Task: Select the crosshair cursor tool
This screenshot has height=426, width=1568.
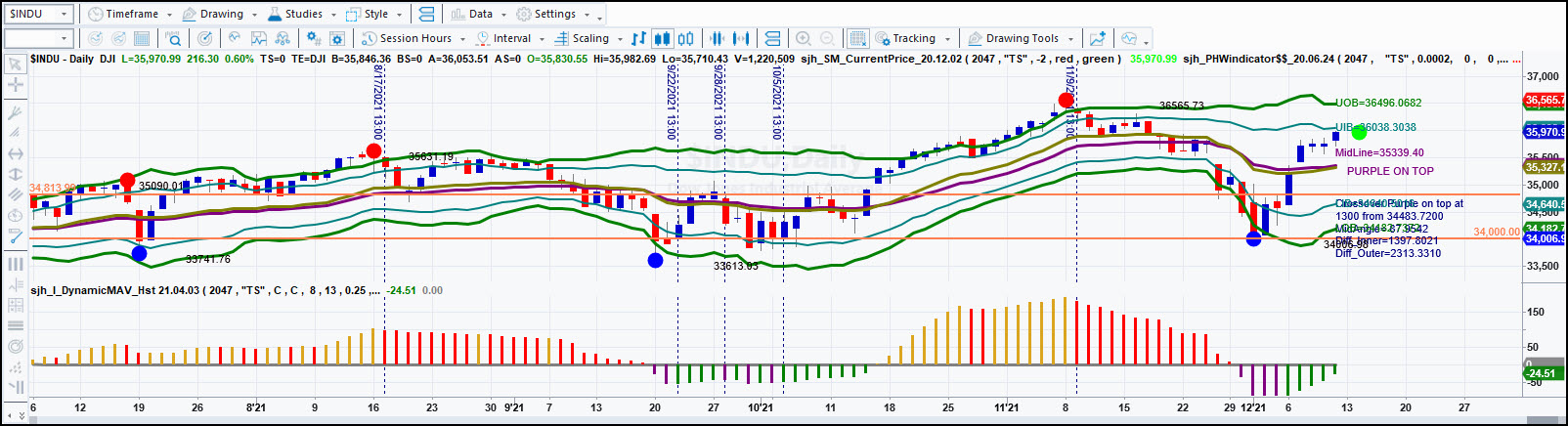Action: 16,85
